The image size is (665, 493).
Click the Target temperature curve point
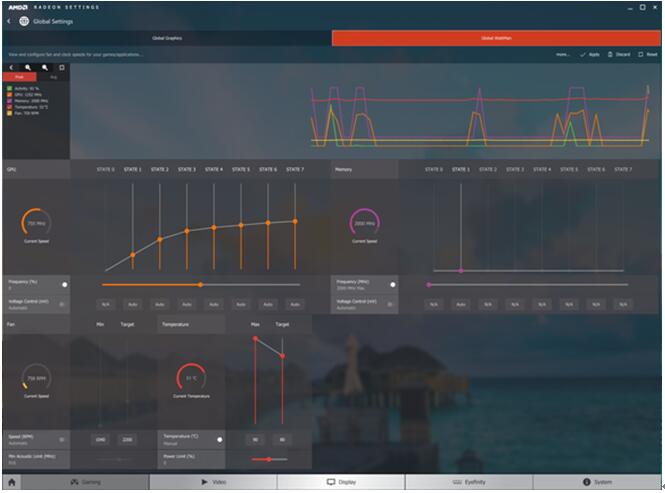[x=282, y=356]
